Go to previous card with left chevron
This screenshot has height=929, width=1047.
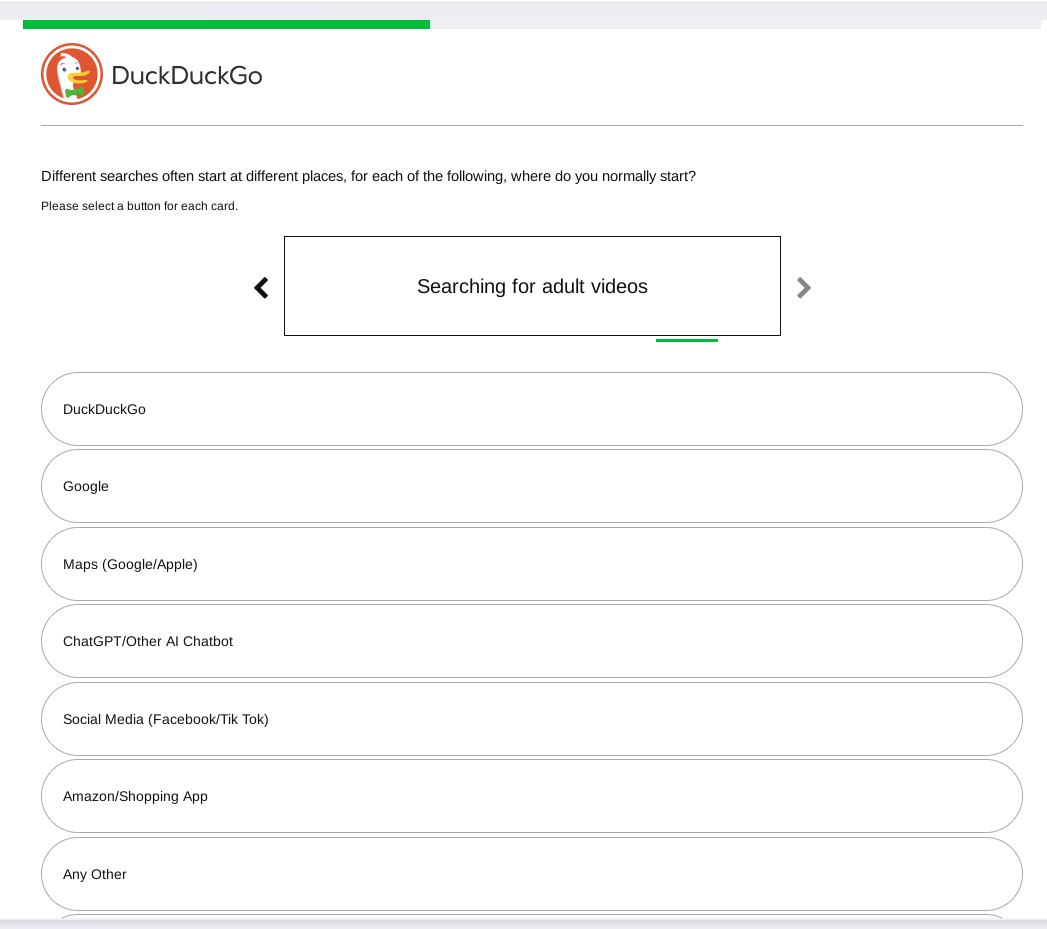pyautogui.click(x=261, y=288)
